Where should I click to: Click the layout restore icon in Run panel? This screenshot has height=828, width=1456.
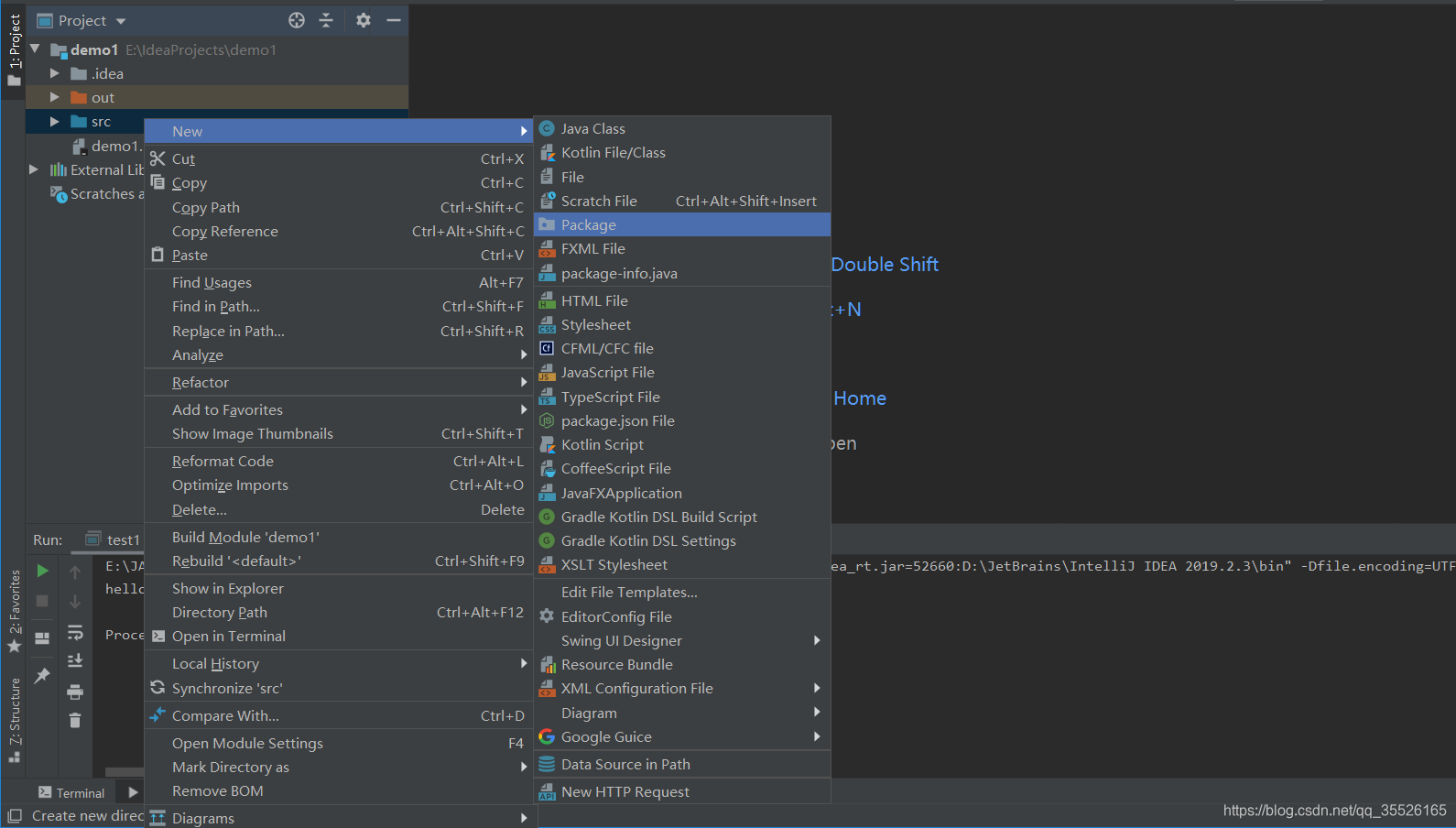(x=42, y=638)
